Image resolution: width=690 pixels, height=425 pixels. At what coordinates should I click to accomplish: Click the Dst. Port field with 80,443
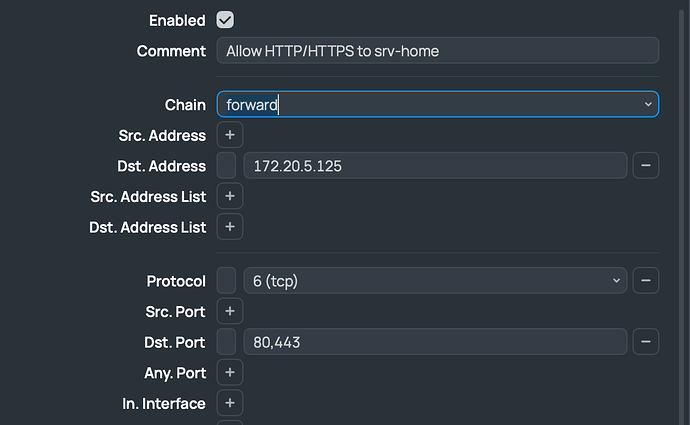[435, 342]
